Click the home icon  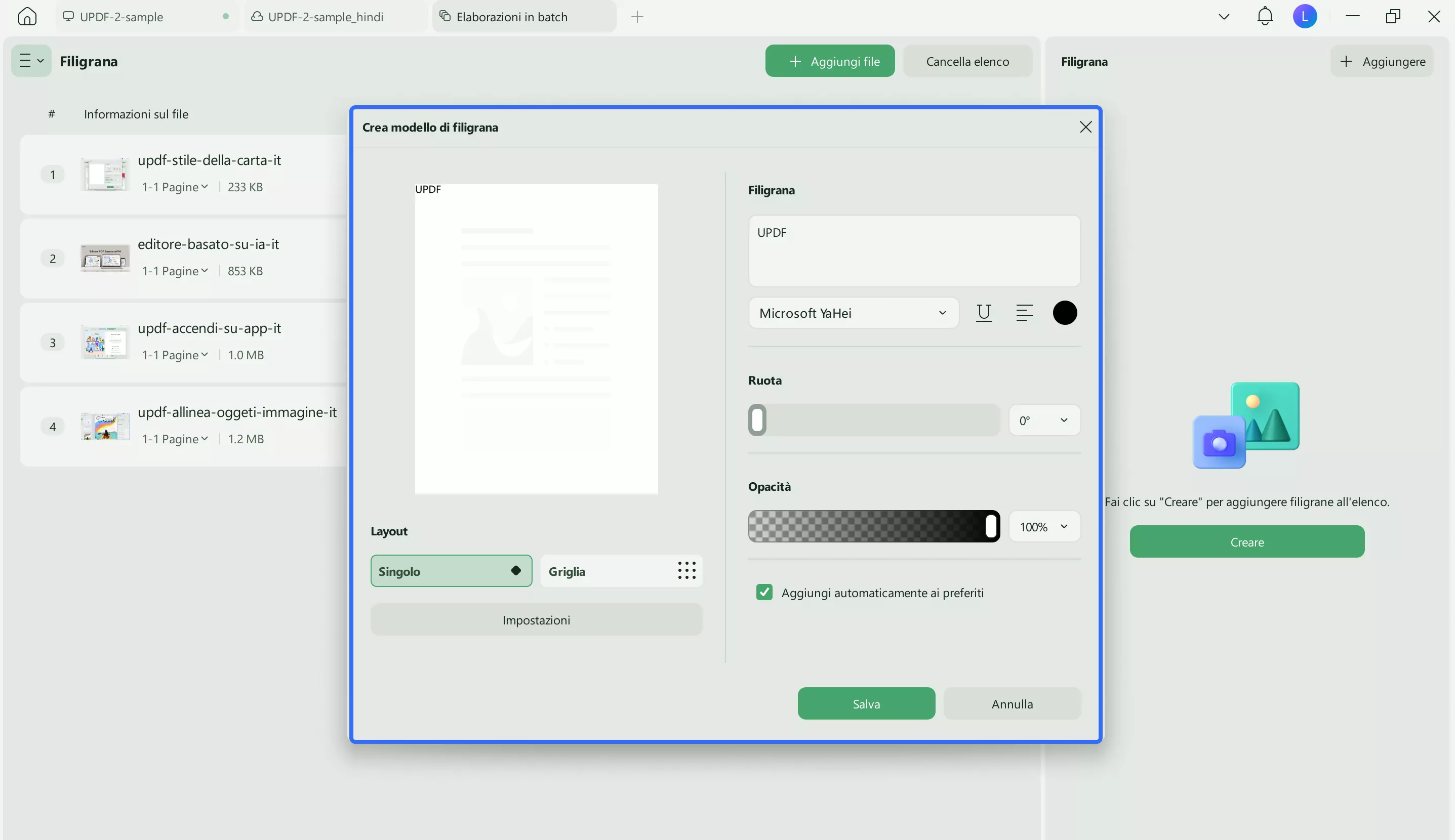point(27,17)
